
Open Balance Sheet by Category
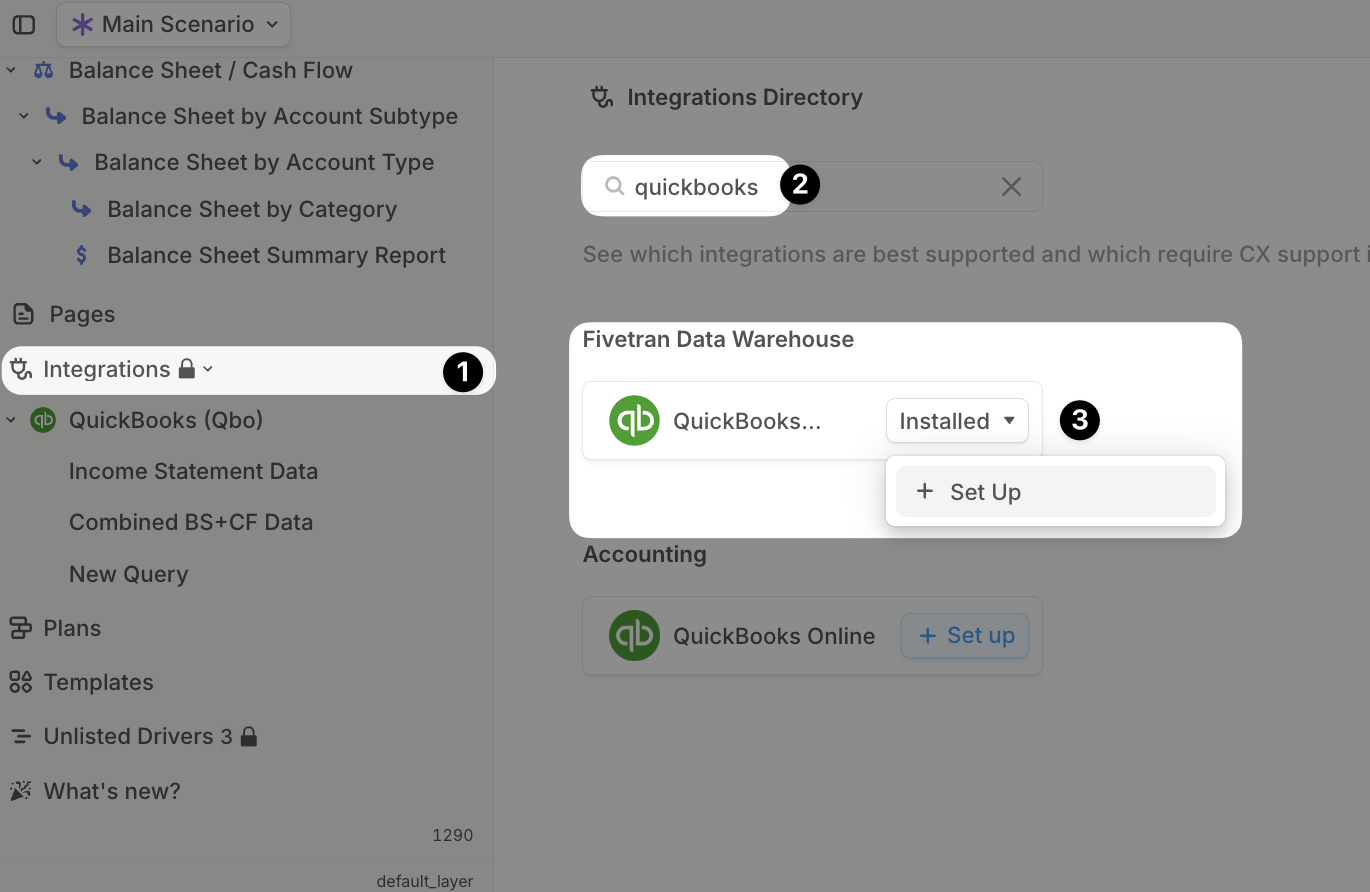tap(252, 209)
